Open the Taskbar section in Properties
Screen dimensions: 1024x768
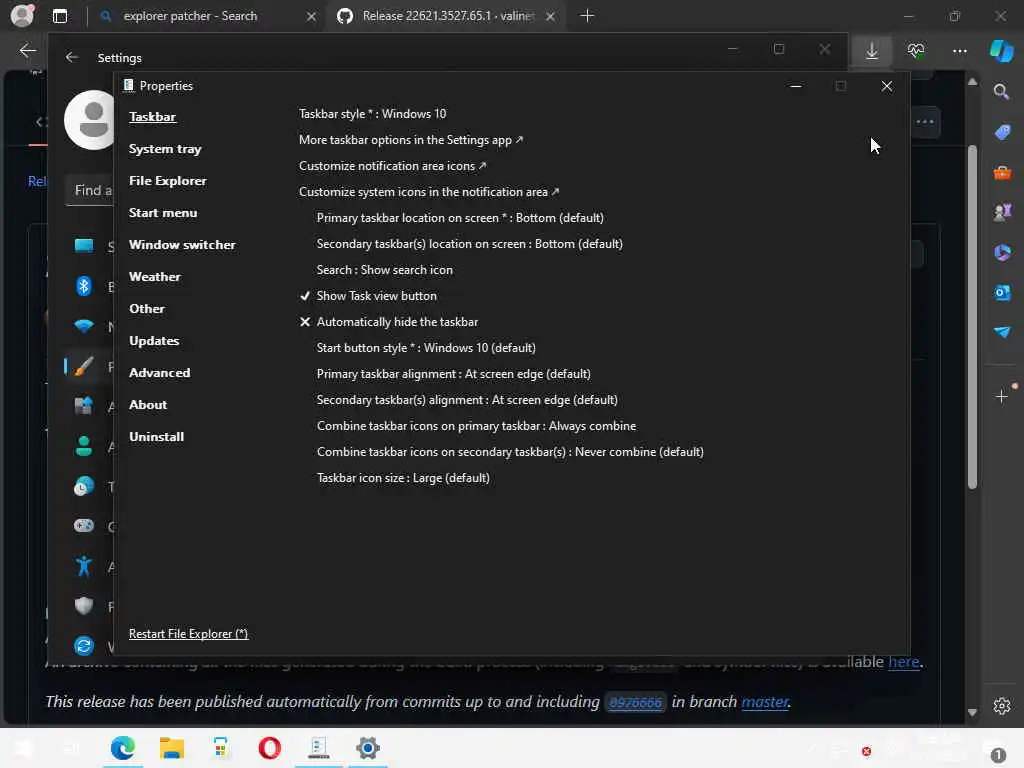152,117
